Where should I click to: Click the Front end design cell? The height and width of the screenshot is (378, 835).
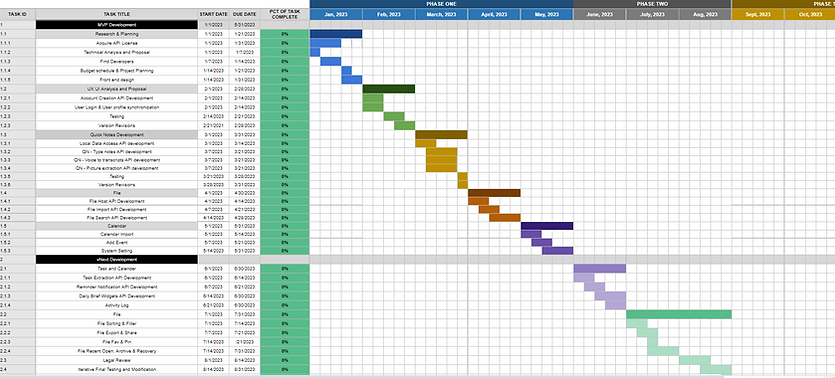tap(117, 79)
